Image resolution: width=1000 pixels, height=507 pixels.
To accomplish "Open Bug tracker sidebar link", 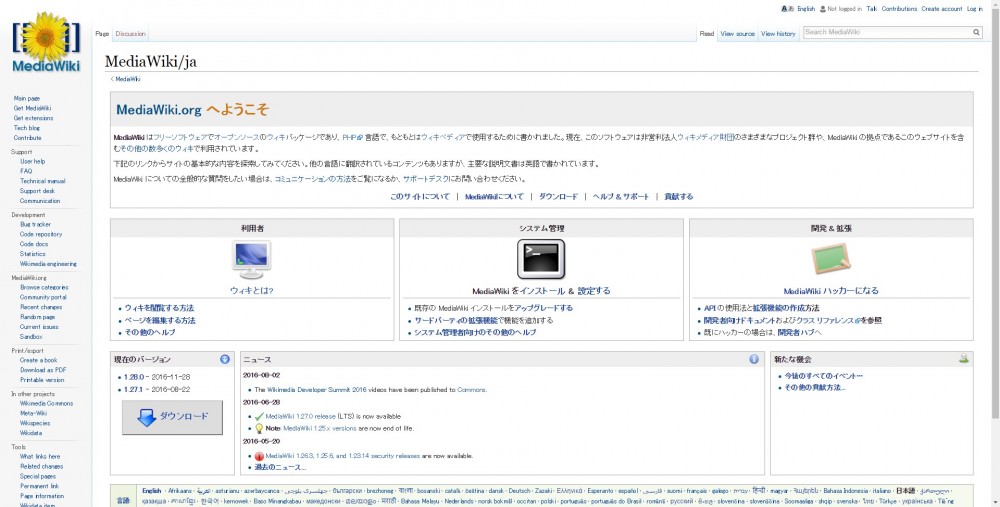I will coord(35,224).
